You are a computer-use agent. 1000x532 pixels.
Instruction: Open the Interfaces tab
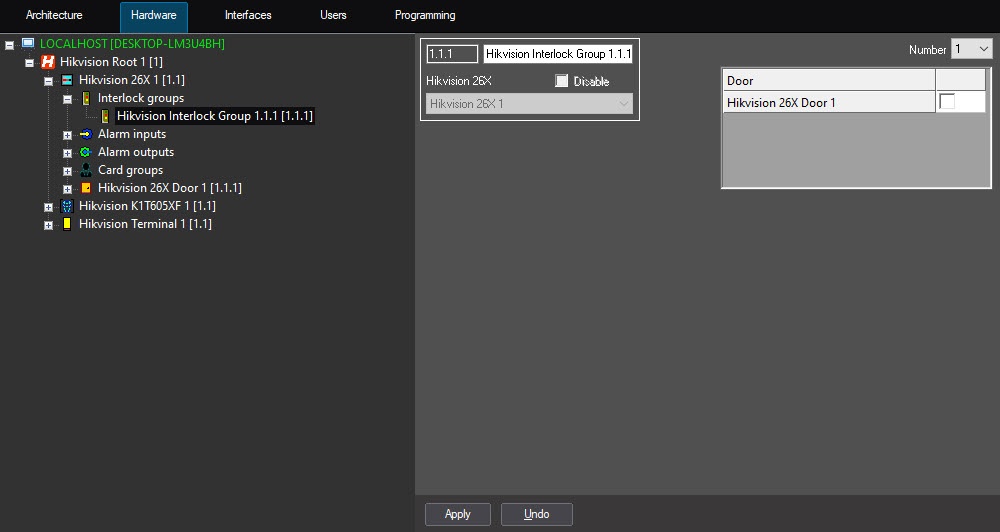point(248,15)
